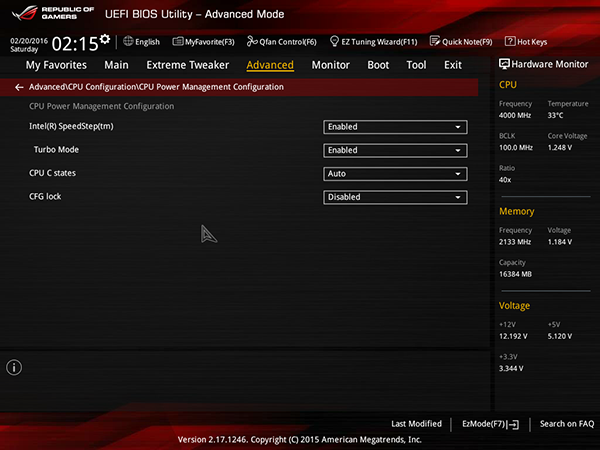
Task: Switch to the Tool tab
Action: pos(416,65)
